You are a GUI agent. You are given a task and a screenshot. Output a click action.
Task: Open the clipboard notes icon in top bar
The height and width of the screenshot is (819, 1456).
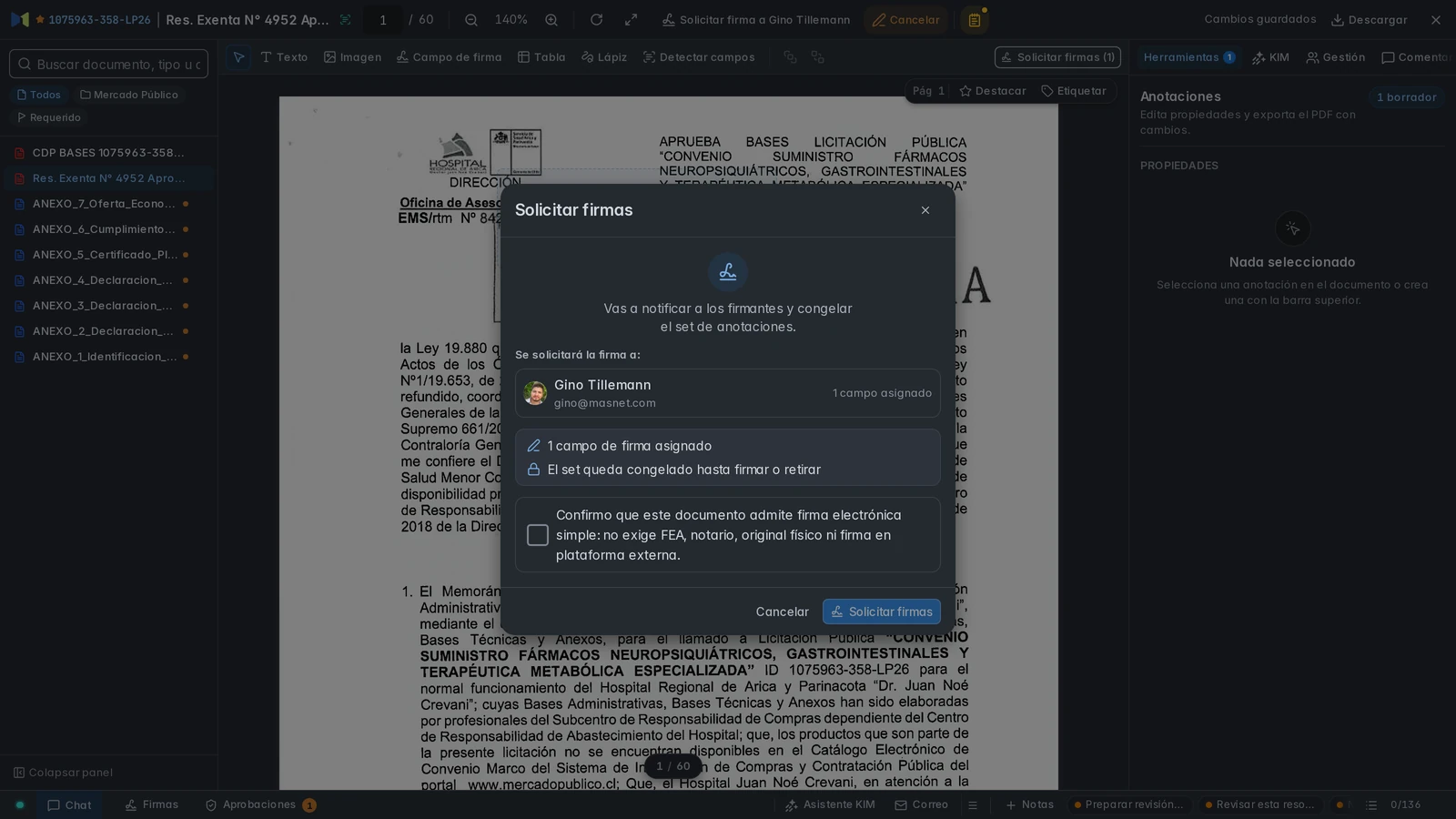pos(975,20)
